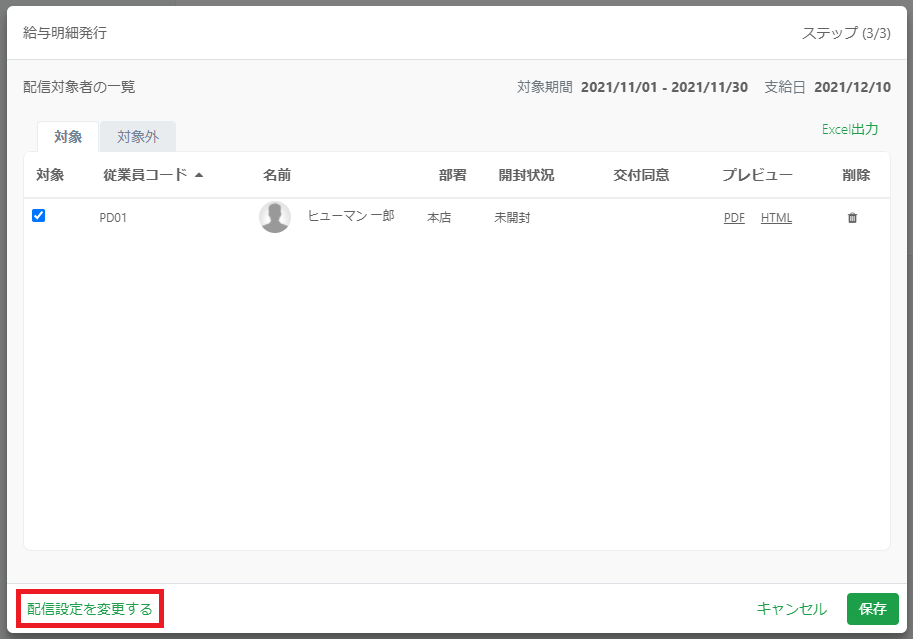Click the green 保存 button
Image resolution: width=913 pixels, height=639 pixels.
[872, 609]
